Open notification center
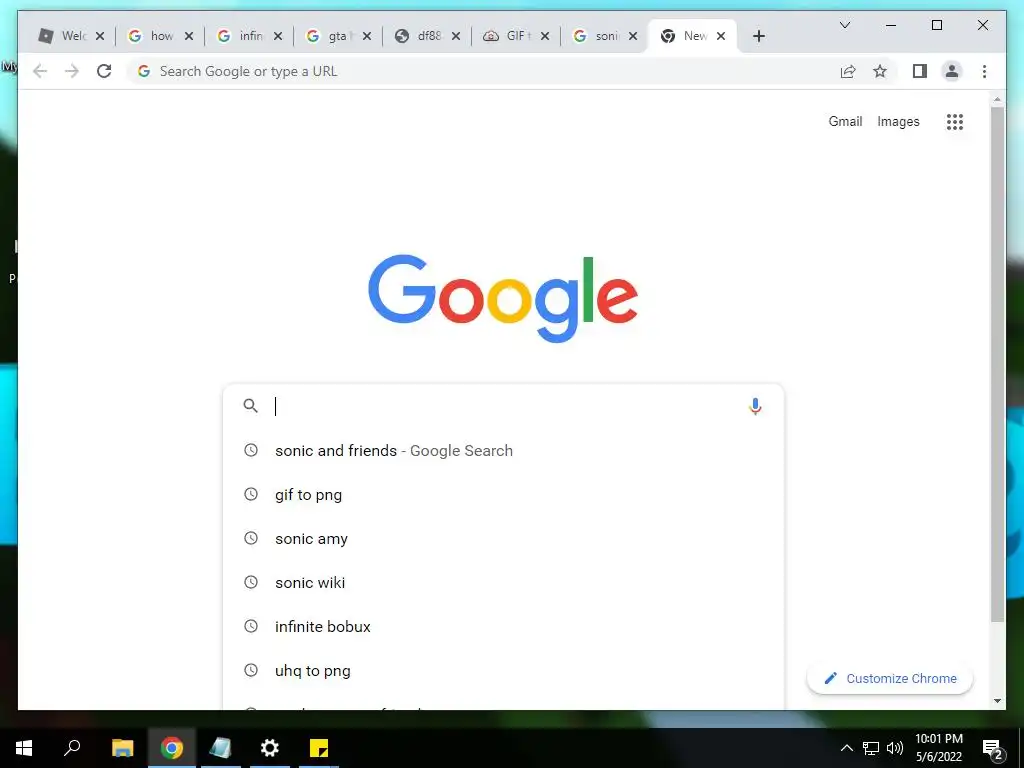This screenshot has height=768, width=1024. pyautogui.click(x=993, y=748)
